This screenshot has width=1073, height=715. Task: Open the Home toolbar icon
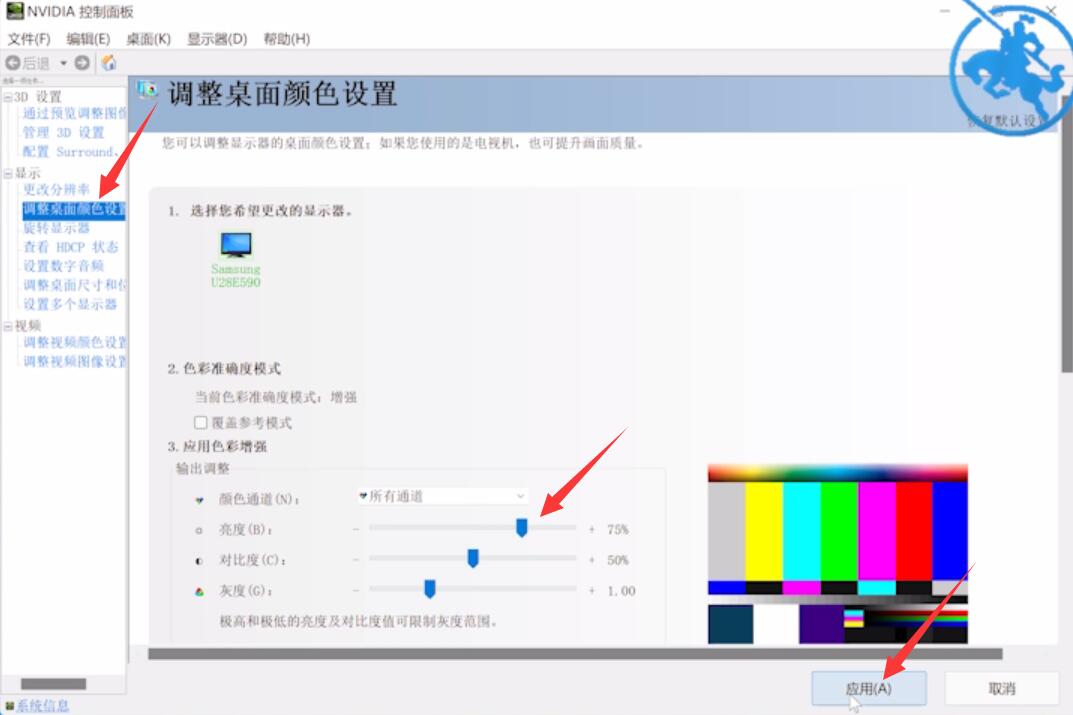109,63
